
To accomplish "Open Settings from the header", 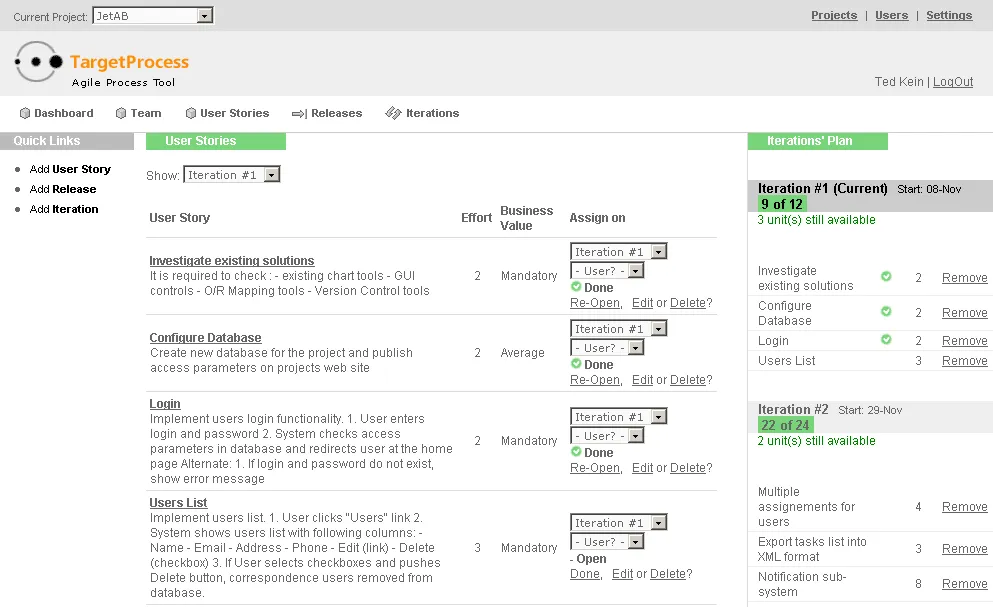I will 949,15.
